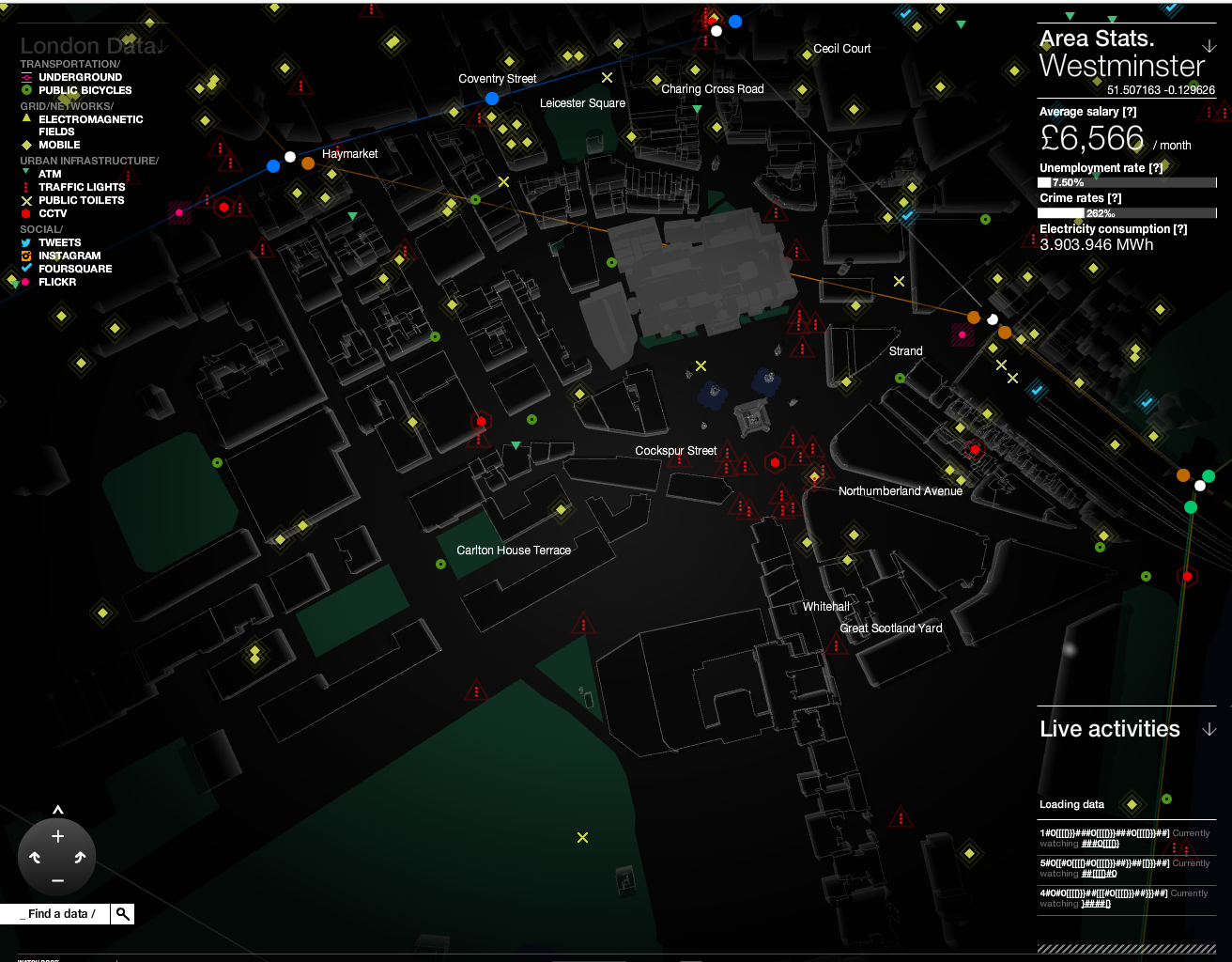Image resolution: width=1232 pixels, height=962 pixels.
Task: Collapse the Live activities panel
Action: tap(1209, 730)
